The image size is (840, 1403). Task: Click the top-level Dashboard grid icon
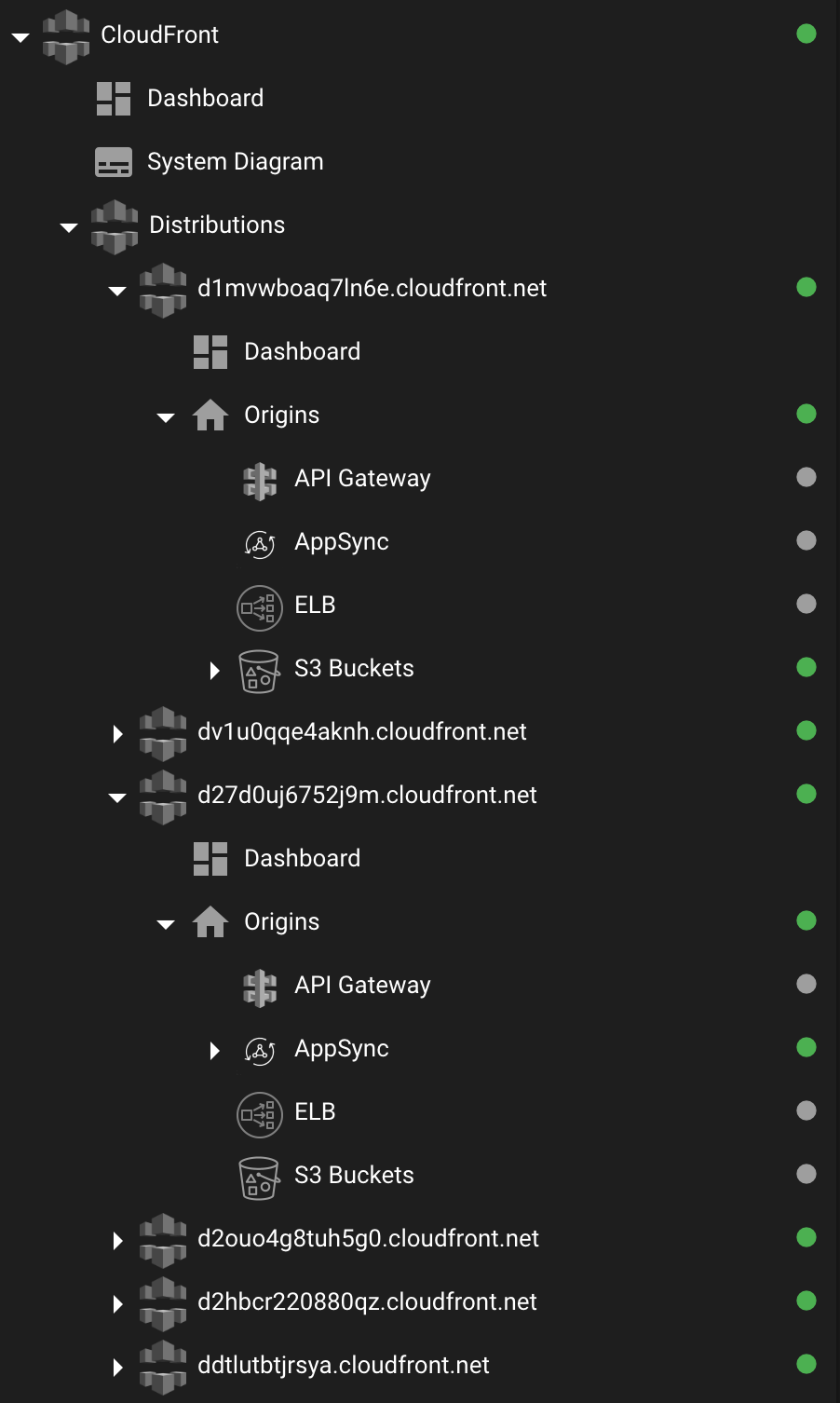[114, 99]
